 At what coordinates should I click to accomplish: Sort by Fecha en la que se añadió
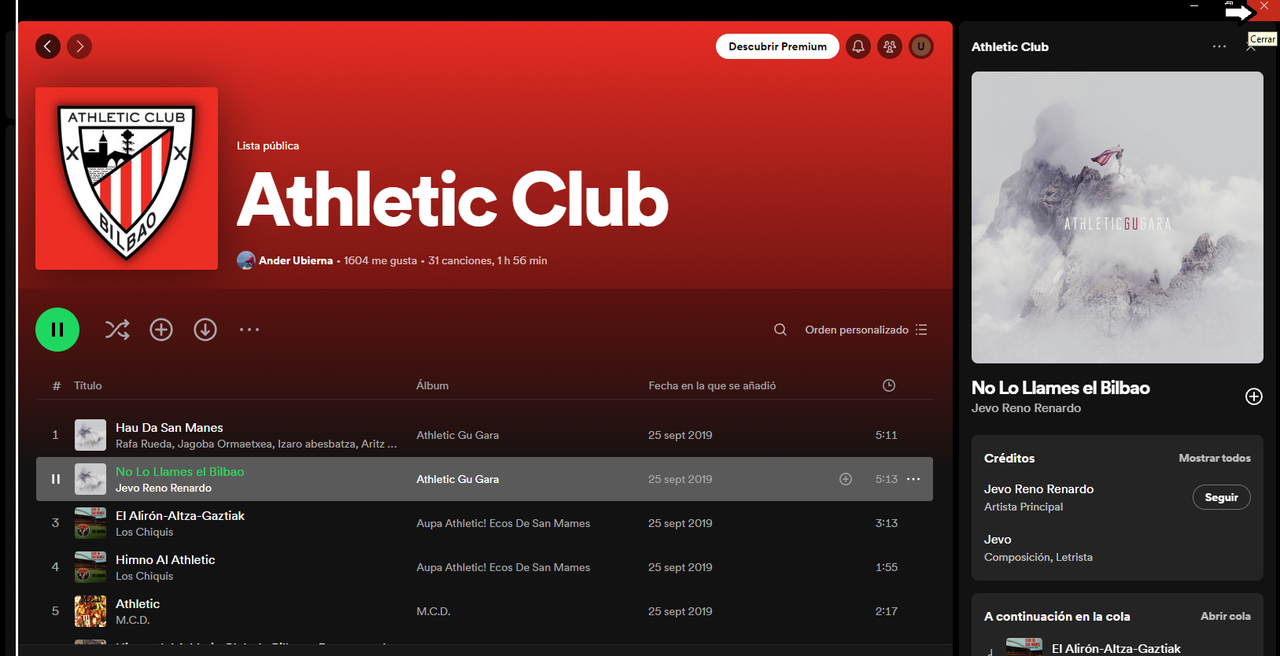[x=712, y=385]
